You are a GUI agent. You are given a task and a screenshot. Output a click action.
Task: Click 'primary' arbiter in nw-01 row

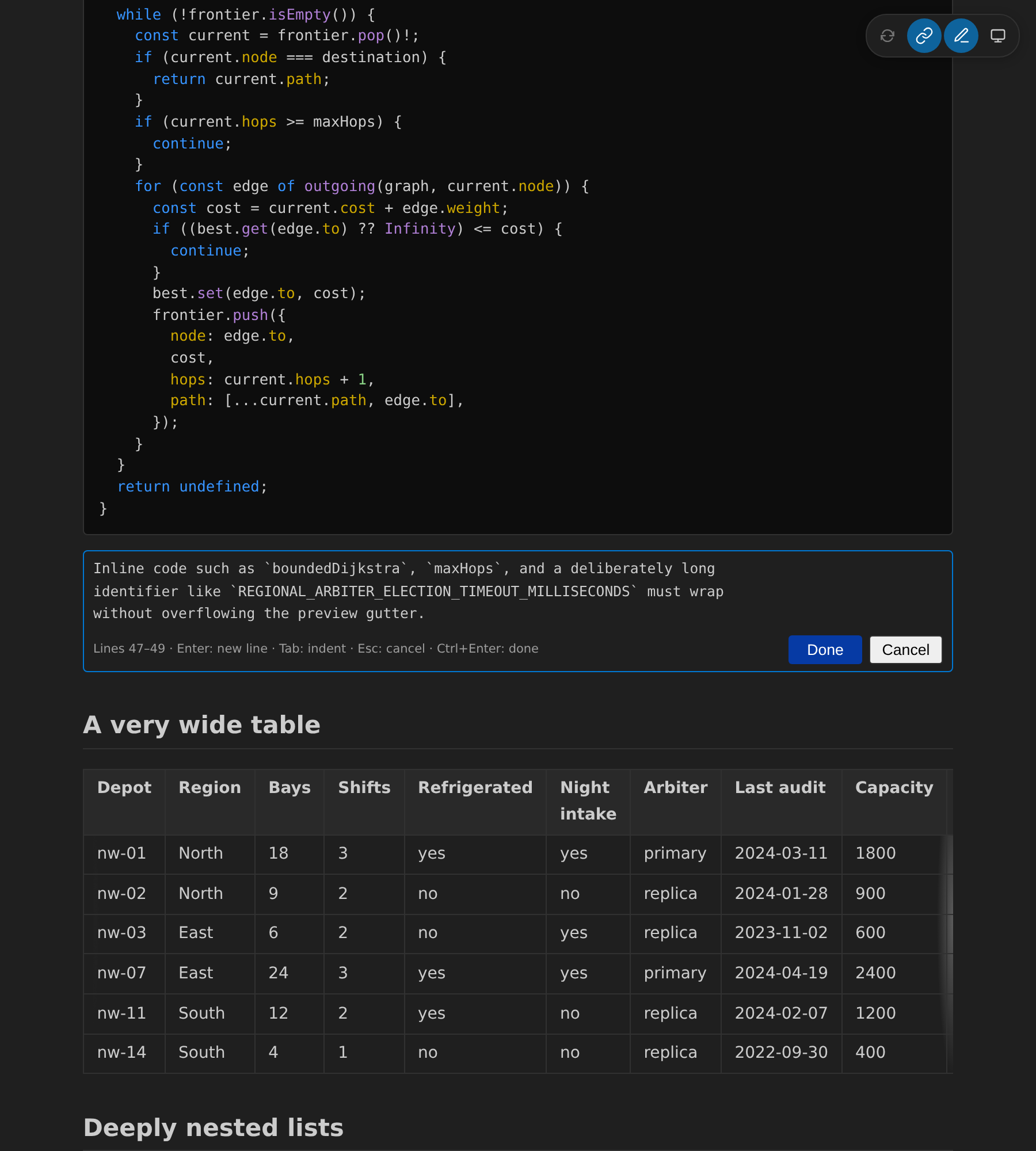click(676, 853)
